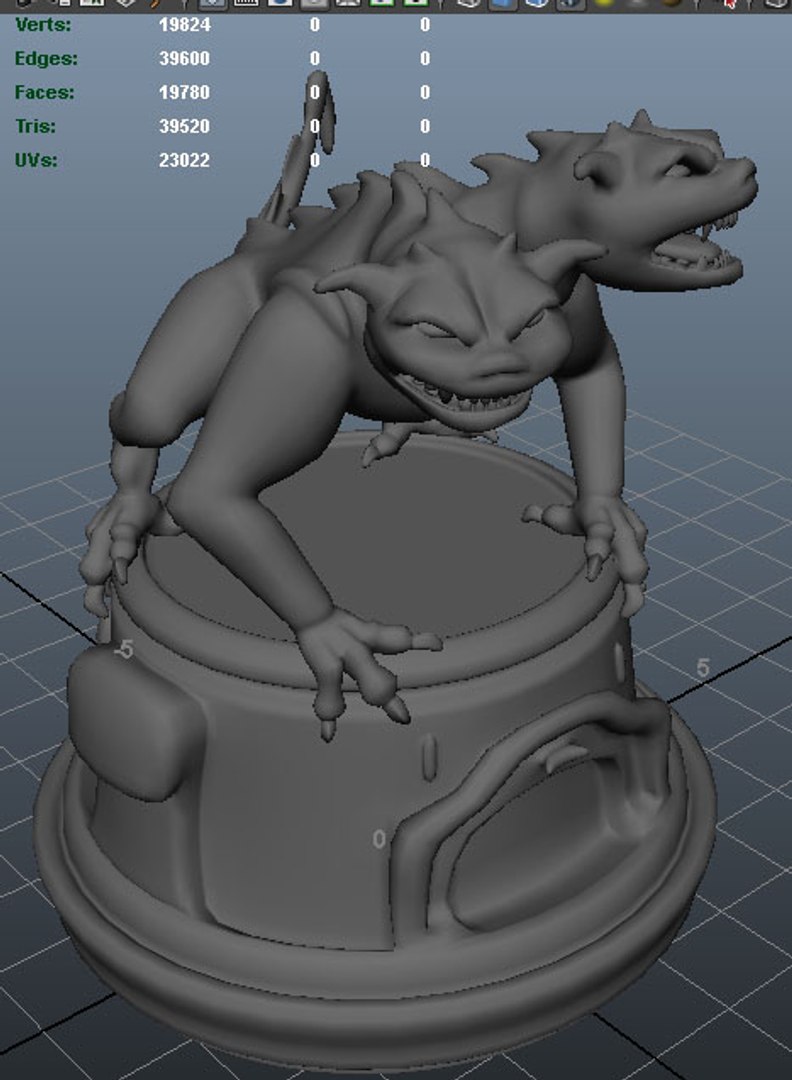
Task: Select the edge count value 39600
Action: (185, 59)
